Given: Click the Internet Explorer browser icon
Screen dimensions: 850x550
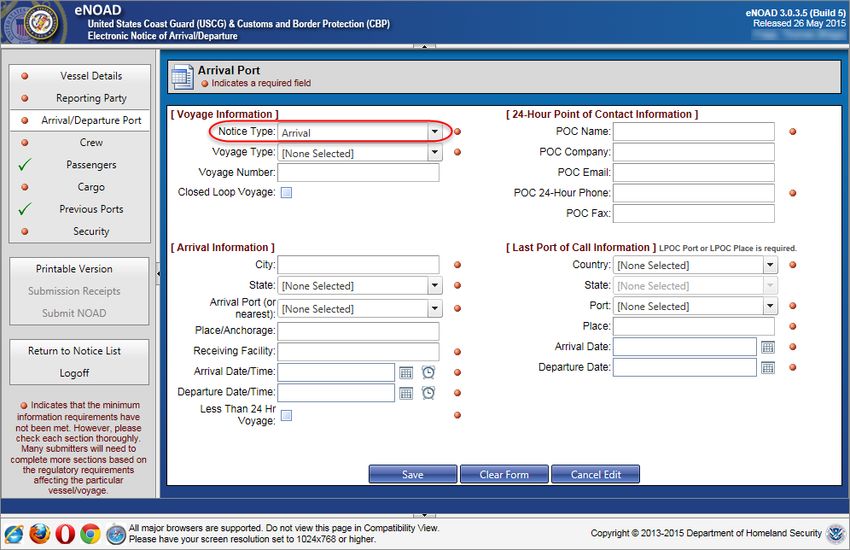Looking at the screenshot, I should [x=14, y=534].
